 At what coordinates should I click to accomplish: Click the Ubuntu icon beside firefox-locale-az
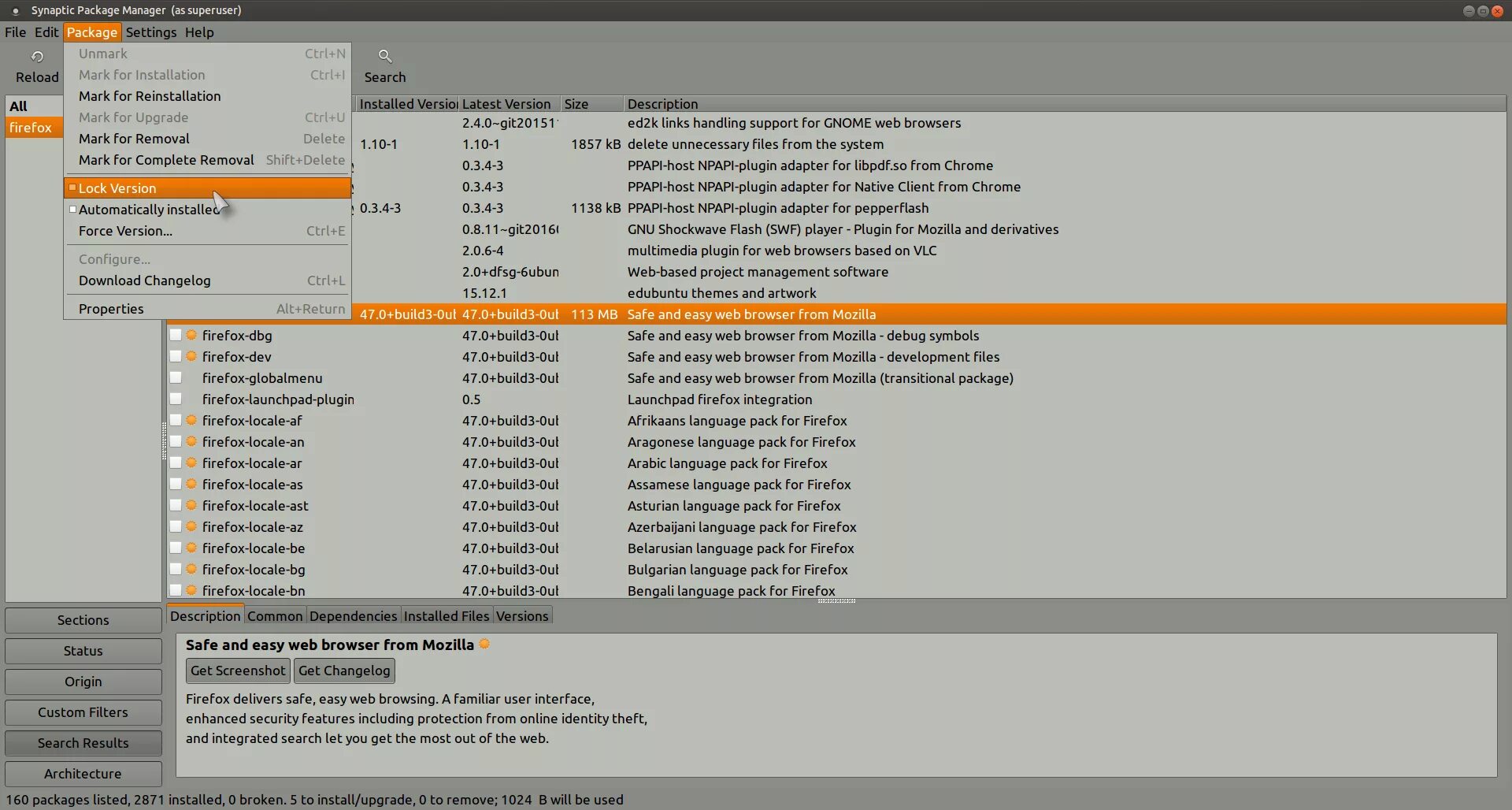coord(191,526)
